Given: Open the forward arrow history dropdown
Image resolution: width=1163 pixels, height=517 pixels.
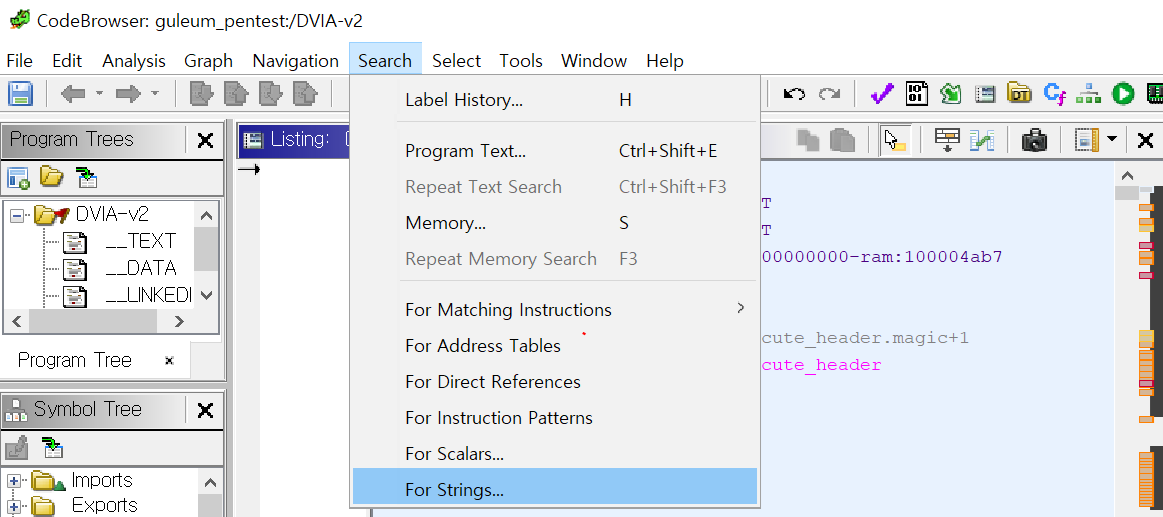Looking at the screenshot, I should click(x=155, y=94).
